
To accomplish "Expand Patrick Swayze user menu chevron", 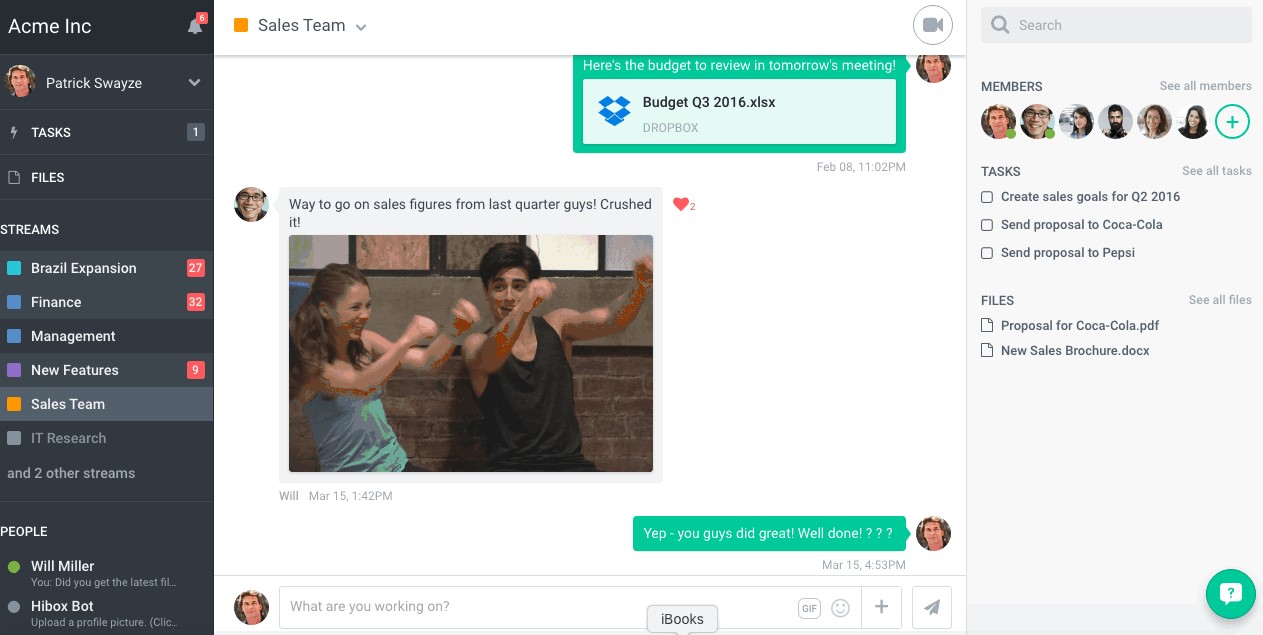I will pos(195,83).
